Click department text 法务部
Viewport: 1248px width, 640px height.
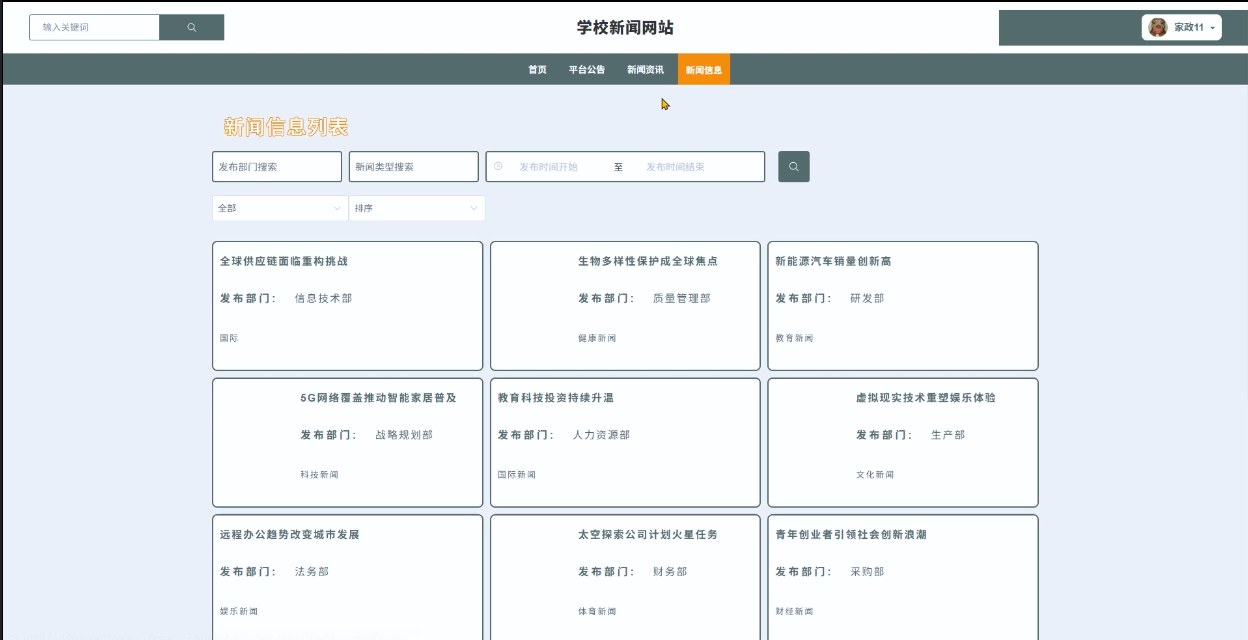click(312, 572)
